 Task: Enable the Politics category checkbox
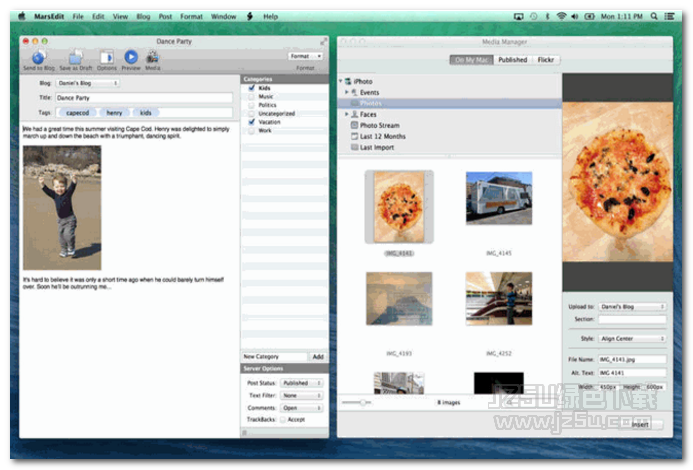(251, 105)
